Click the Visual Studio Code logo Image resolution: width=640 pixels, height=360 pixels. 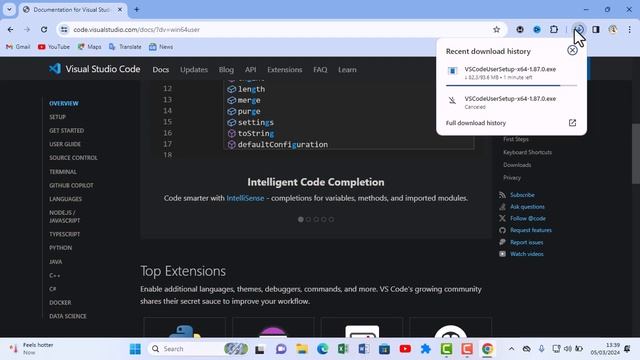pos(94,69)
